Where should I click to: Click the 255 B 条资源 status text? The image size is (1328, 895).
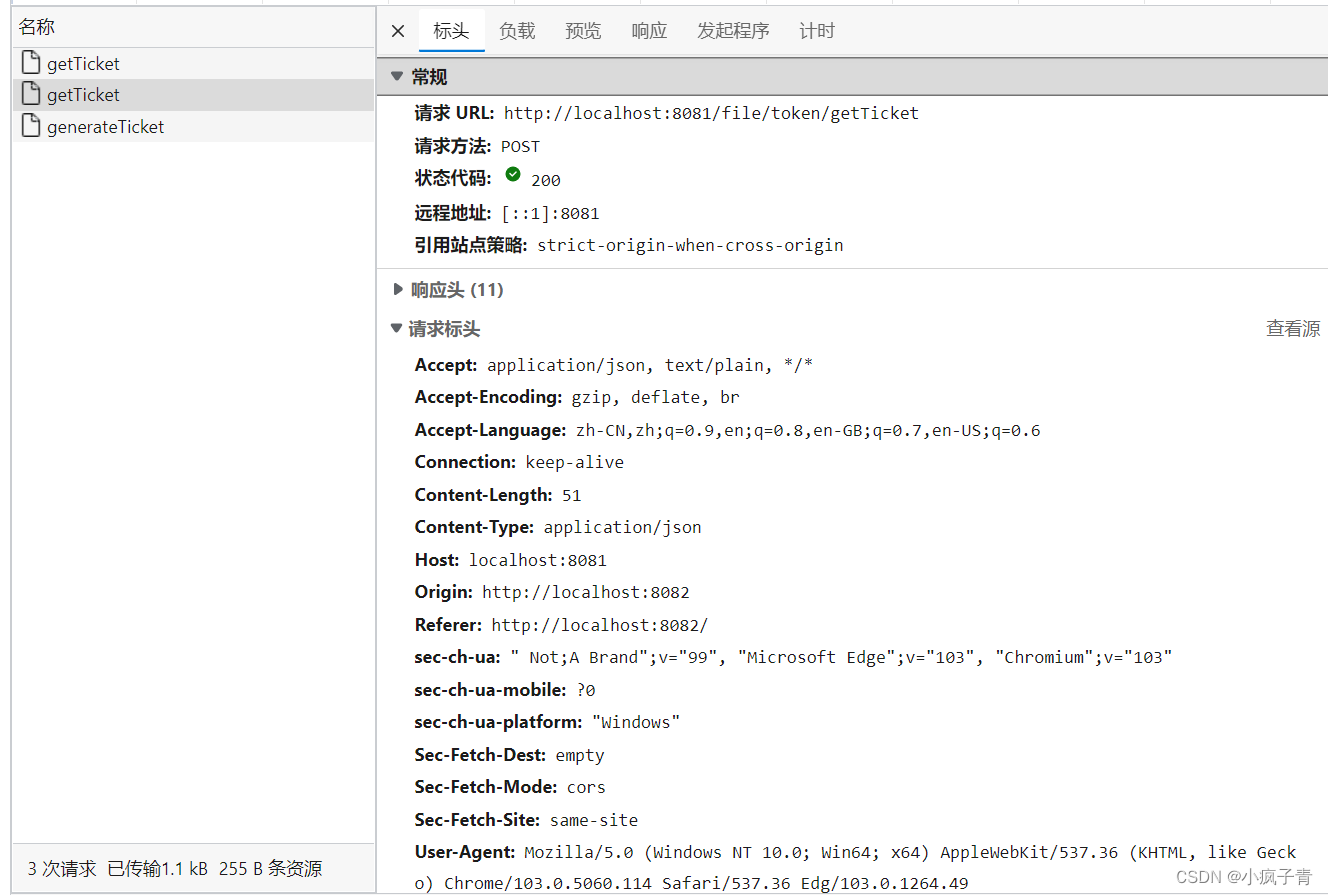coord(271,869)
